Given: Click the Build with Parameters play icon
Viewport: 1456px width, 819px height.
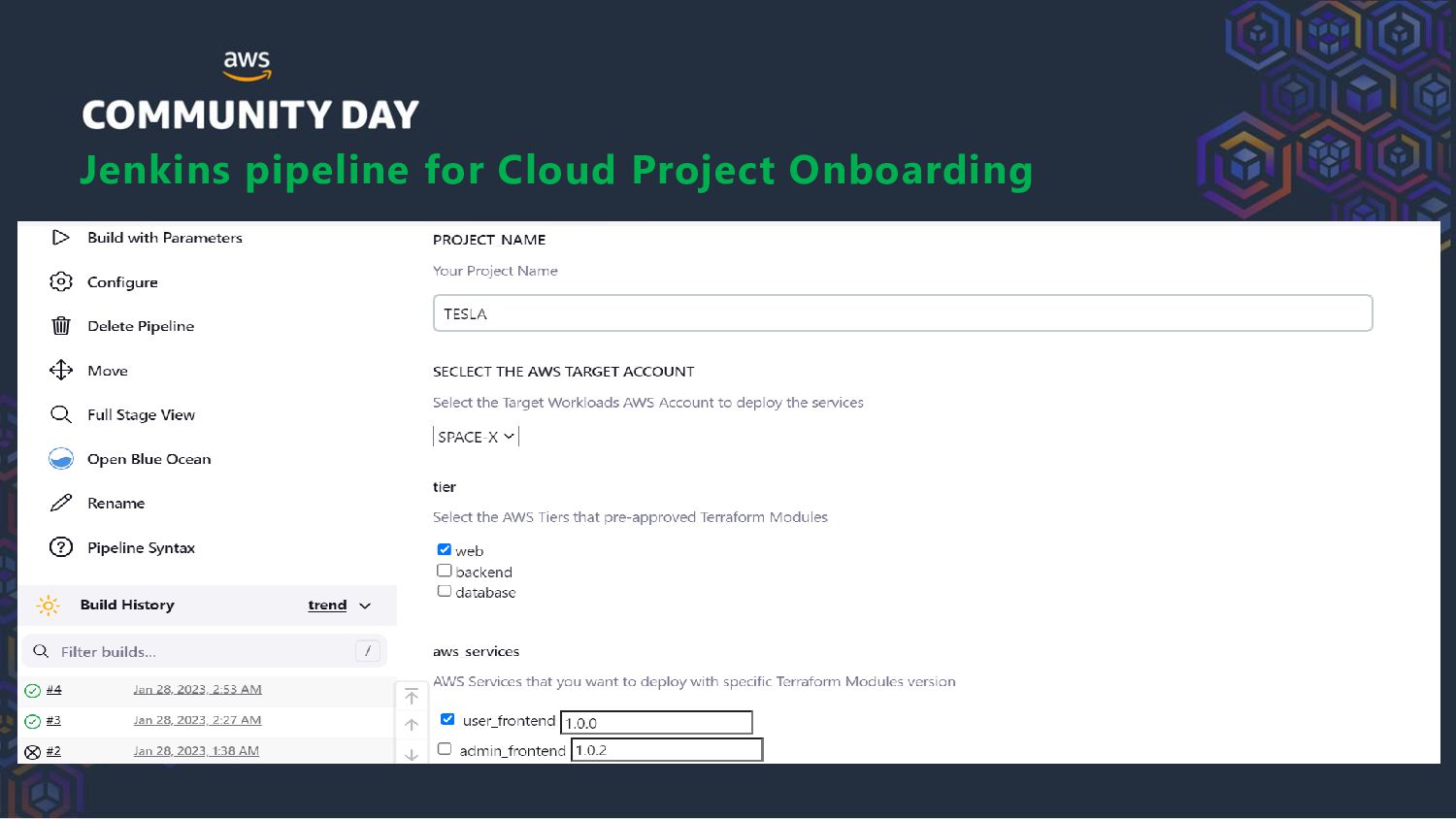Looking at the screenshot, I should tap(60, 238).
